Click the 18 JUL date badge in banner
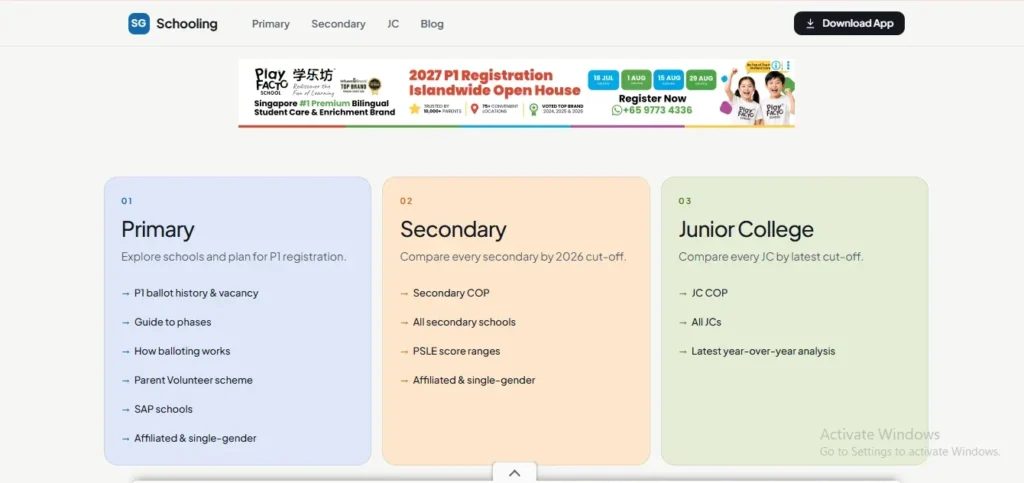 tap(603, 80)
